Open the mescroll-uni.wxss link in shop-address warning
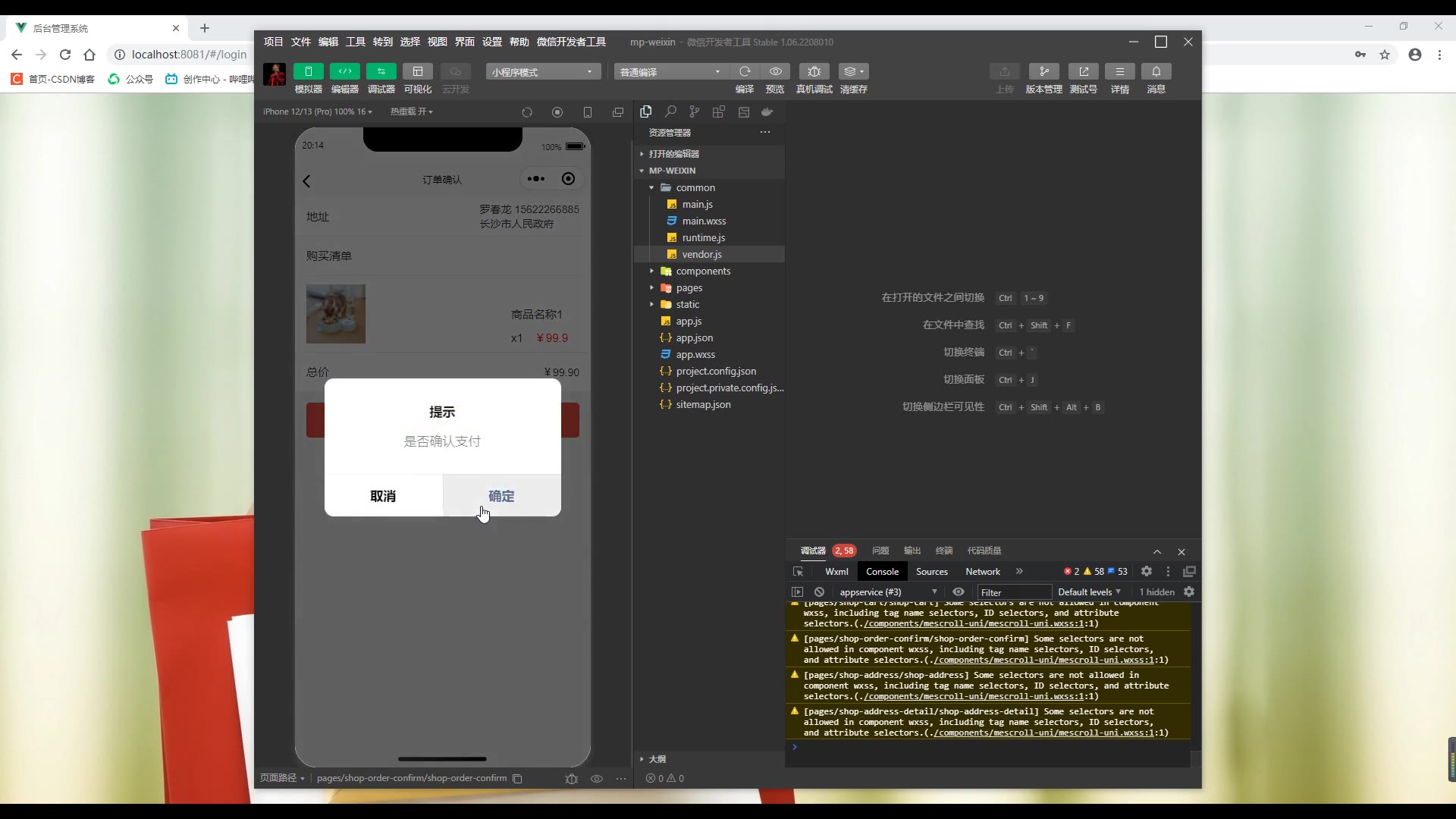This screenshot has width=1456, height=819. [x=981, y=696]
